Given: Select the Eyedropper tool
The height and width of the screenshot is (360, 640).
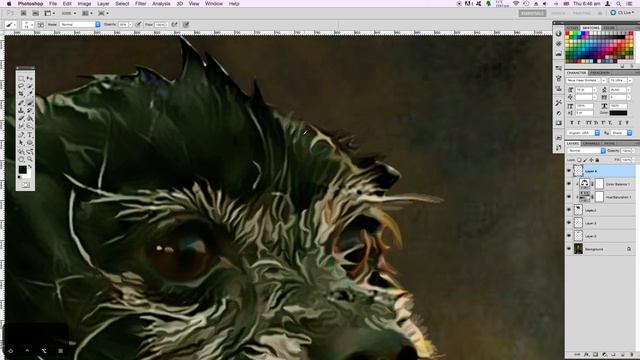Looking at the screenshot, I should pos(30,94).
